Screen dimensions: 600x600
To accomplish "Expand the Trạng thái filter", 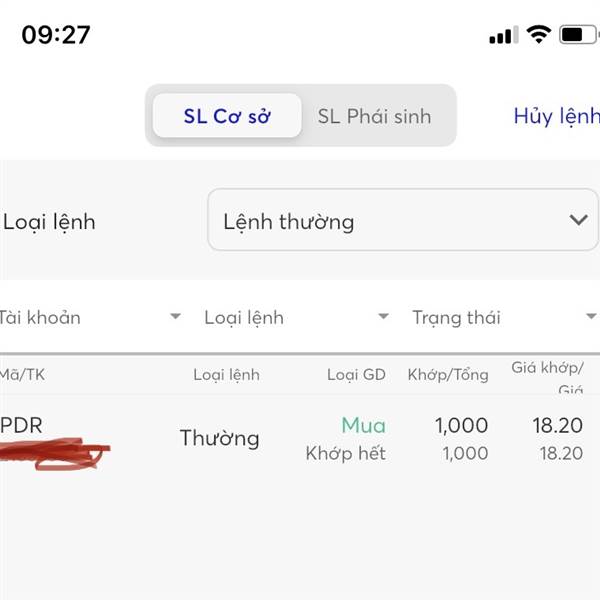I will (x=504, y=317).
